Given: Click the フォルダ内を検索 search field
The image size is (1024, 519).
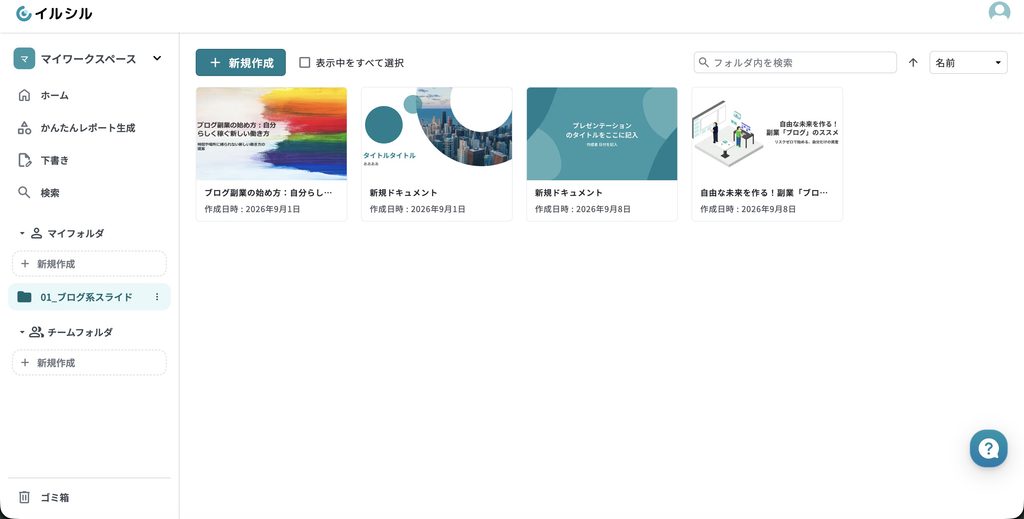Looking at the screenshot, I should pos(795,63).
